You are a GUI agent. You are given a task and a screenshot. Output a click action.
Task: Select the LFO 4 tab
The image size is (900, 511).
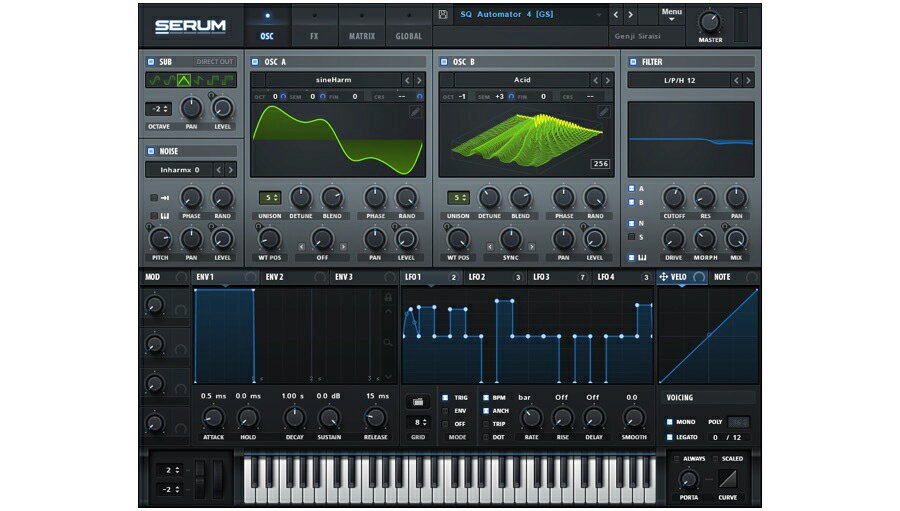623,277
